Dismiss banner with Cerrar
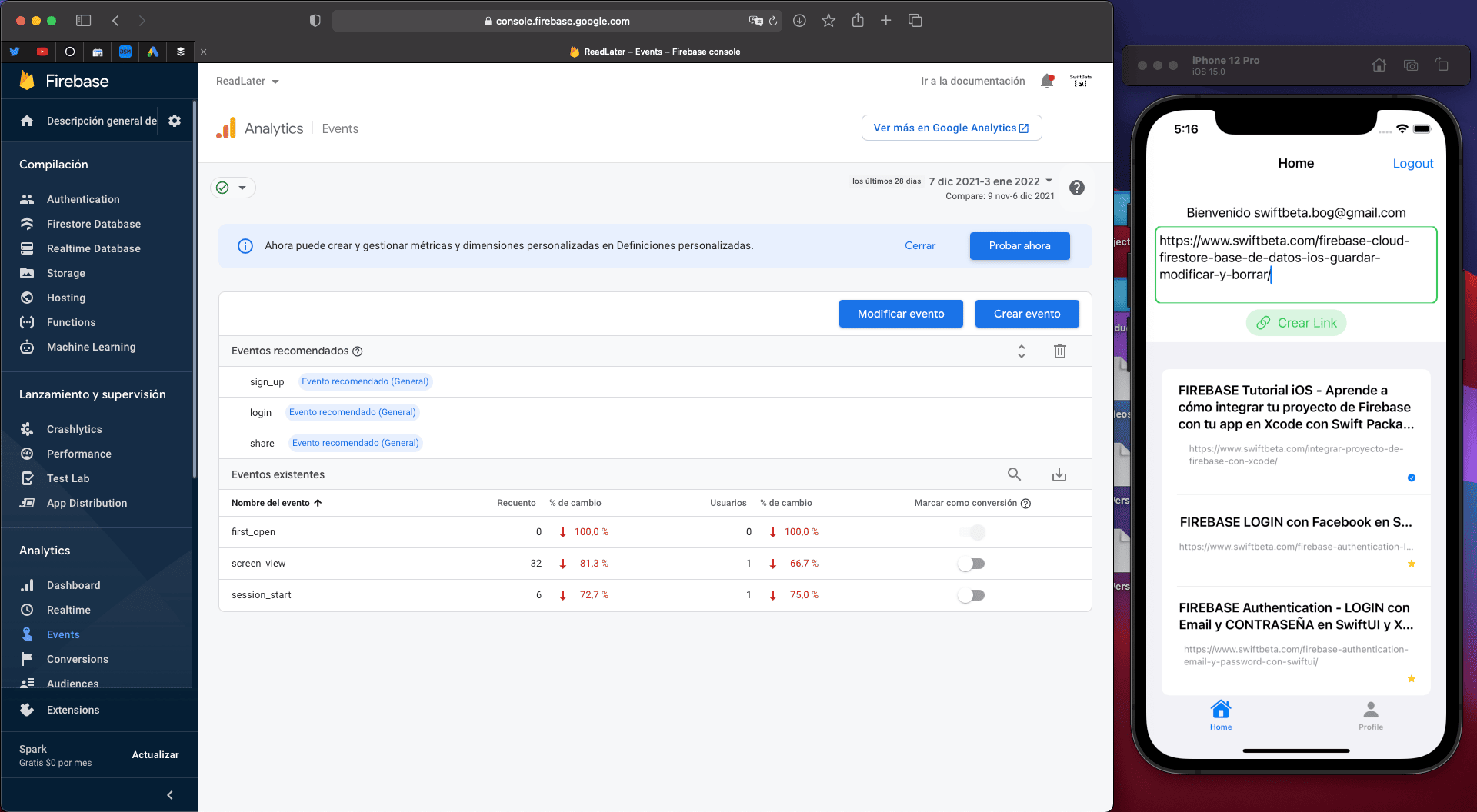The width and height of the screenshot is (1477, 812). point(920,246)
